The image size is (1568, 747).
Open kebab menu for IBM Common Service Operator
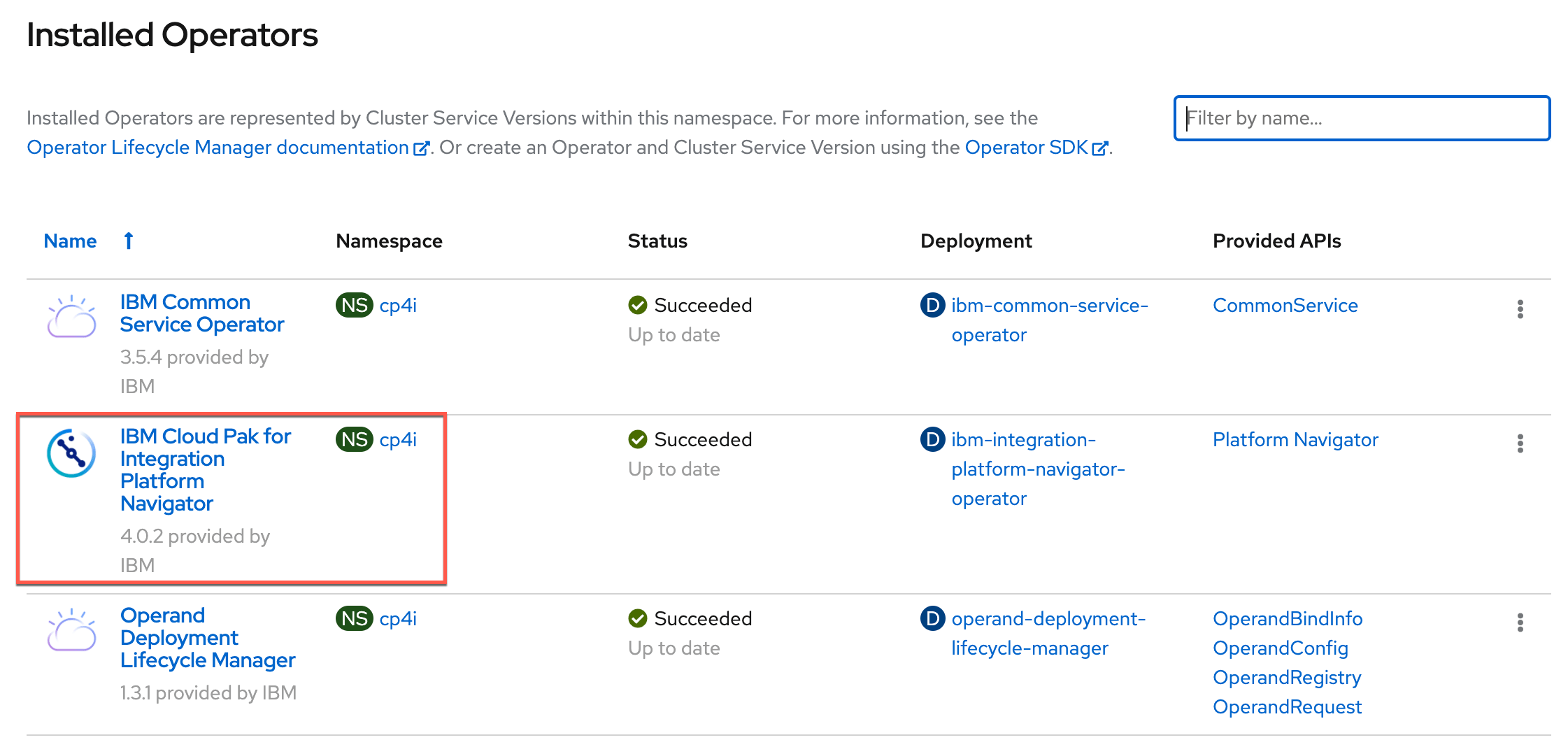(x=1520, y=309)
